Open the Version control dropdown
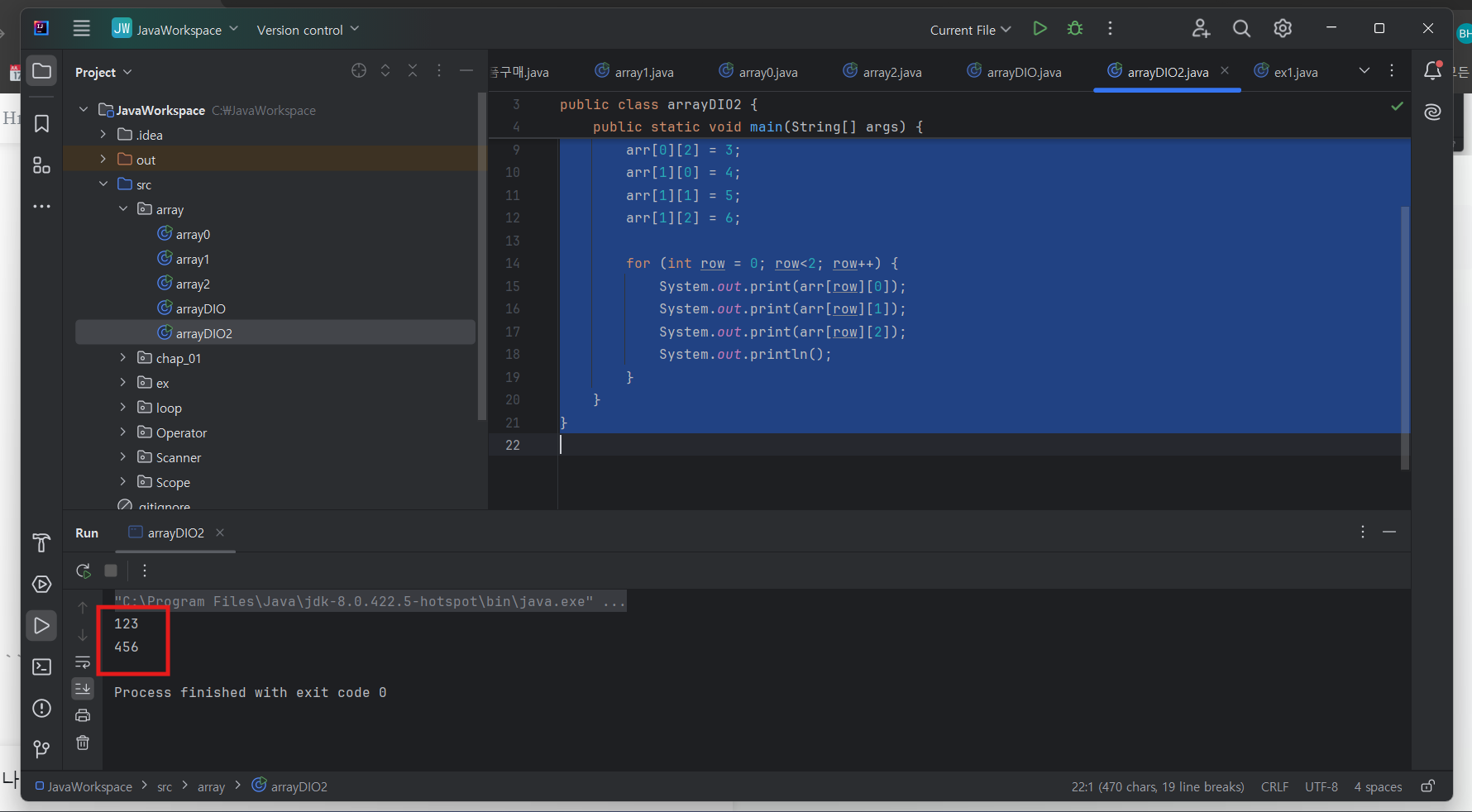The height and width of the screenshot is (812, 1472). tap(308, 30)
